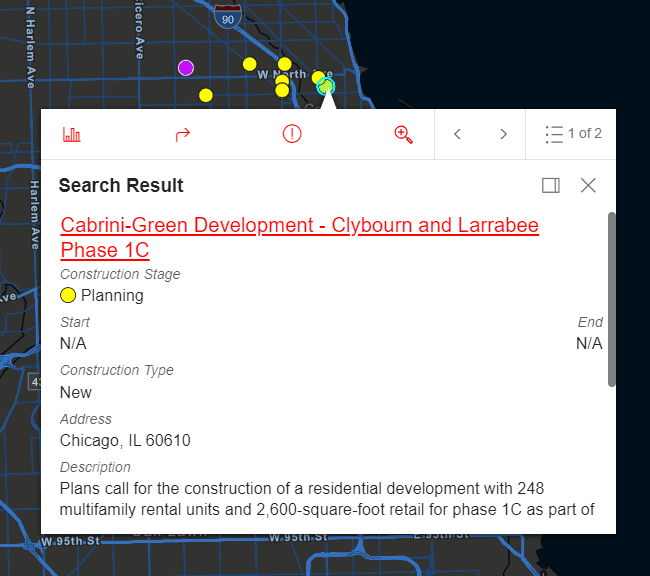Click the lowest-left yellow map marker

205,96
